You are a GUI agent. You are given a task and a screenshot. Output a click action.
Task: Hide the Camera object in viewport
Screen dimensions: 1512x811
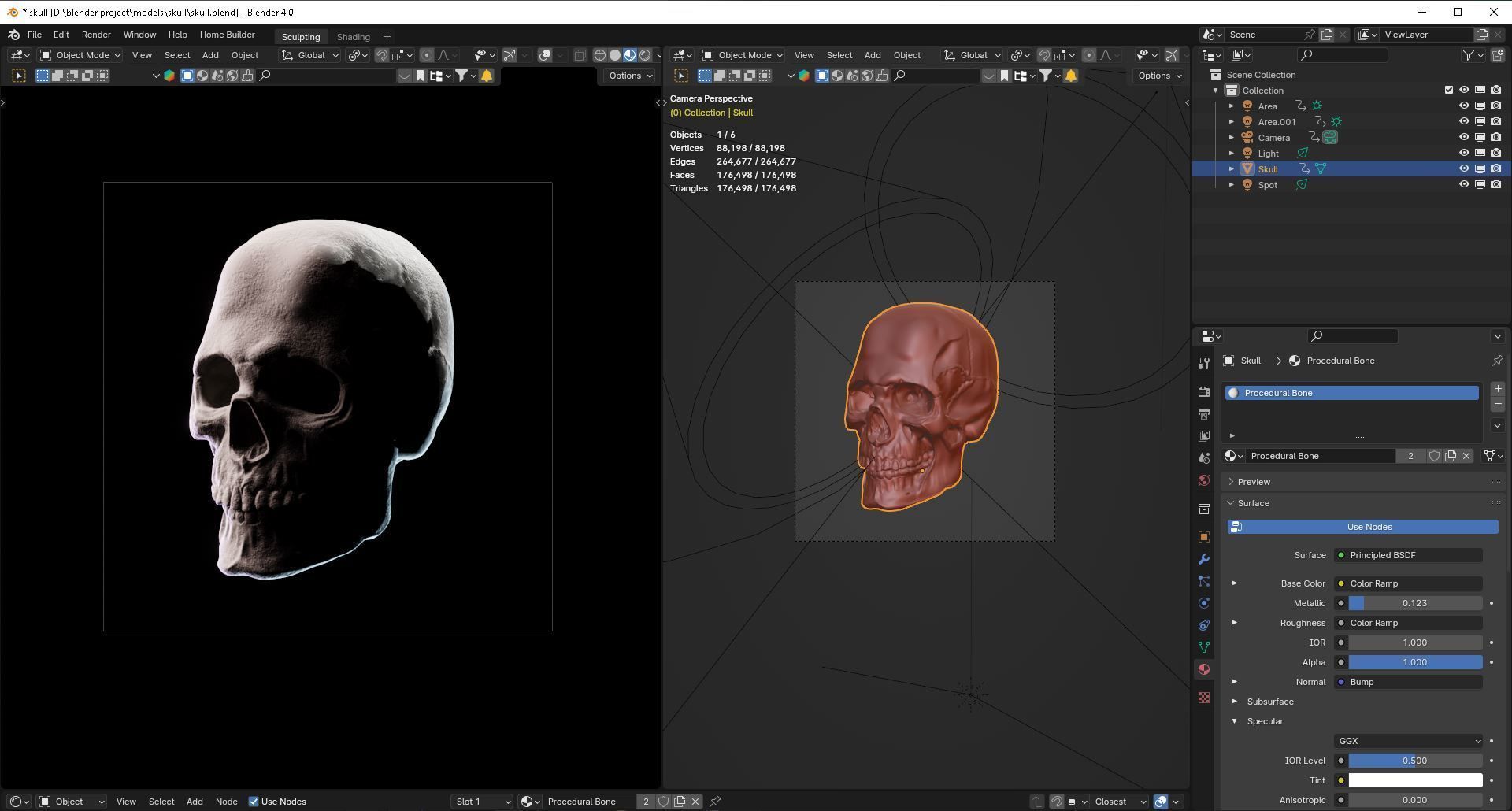pos(1464,137)
